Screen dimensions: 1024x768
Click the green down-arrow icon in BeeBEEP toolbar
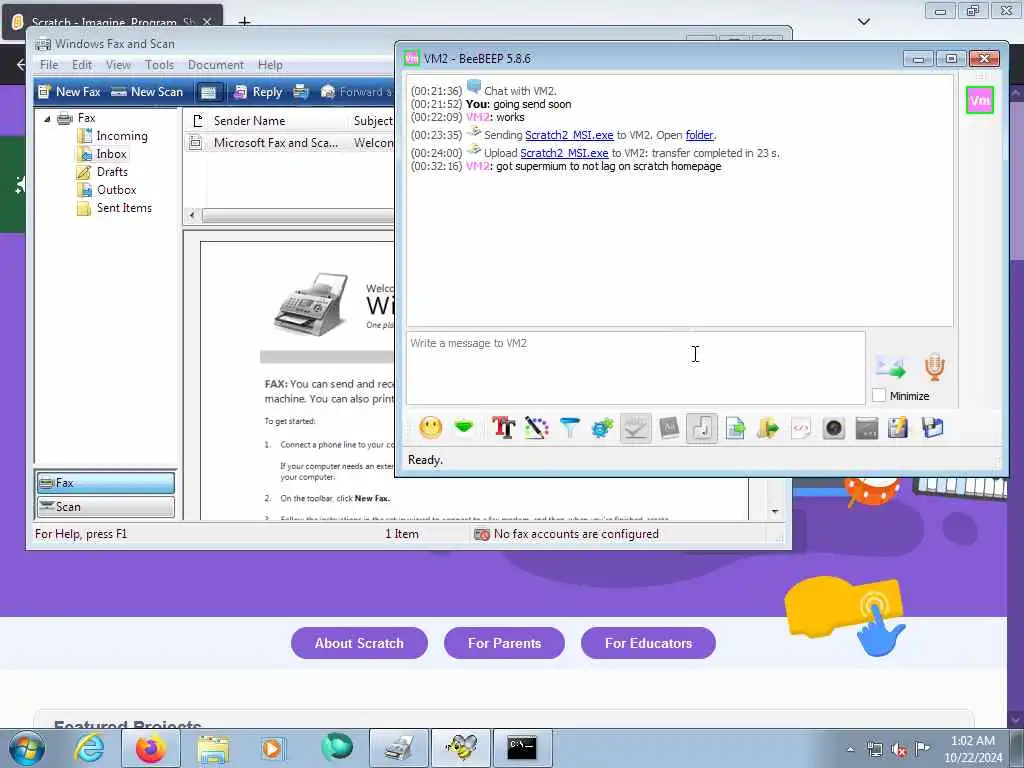[464, 428]
